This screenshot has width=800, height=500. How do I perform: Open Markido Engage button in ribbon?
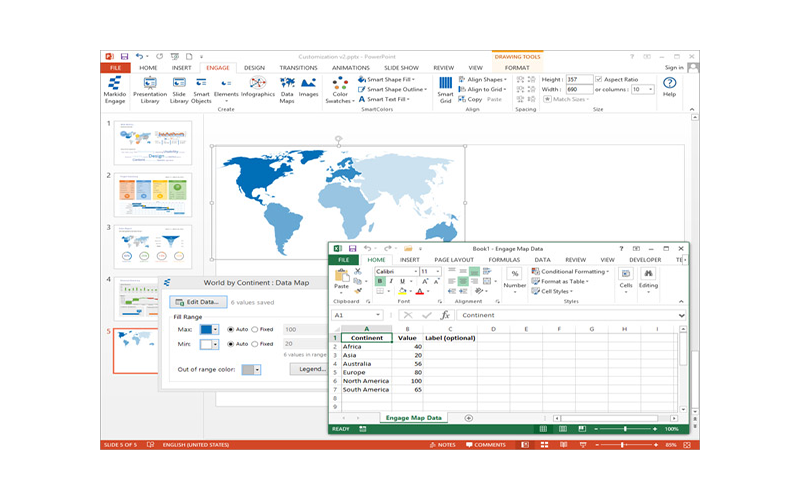click(x=115, y=90)
